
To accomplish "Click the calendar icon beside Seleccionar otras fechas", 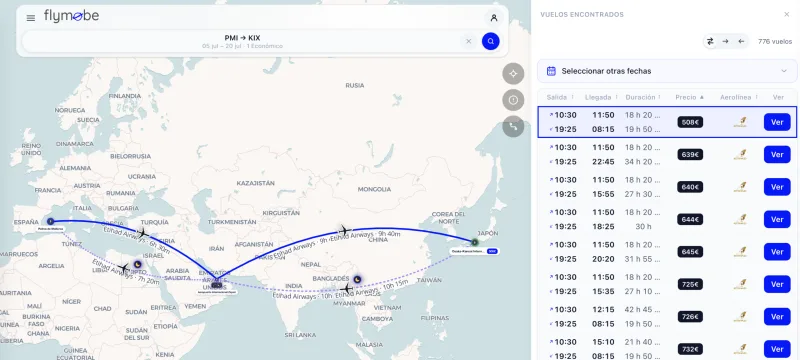I will coord(551,71).
